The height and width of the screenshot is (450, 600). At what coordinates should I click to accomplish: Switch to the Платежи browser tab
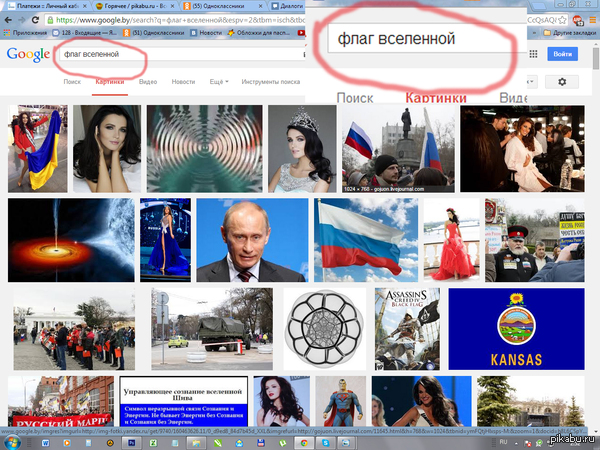(x=45, y=6)
